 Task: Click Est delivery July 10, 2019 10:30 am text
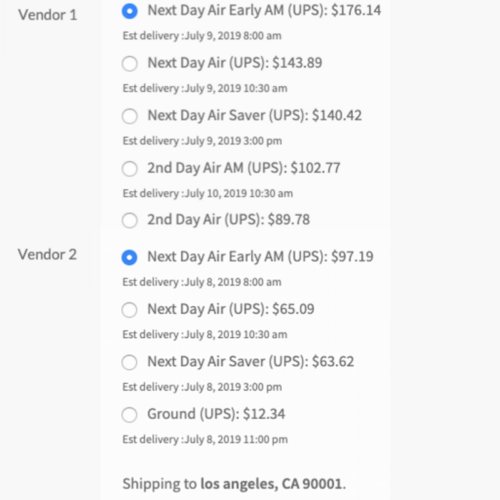coord(208,193)
